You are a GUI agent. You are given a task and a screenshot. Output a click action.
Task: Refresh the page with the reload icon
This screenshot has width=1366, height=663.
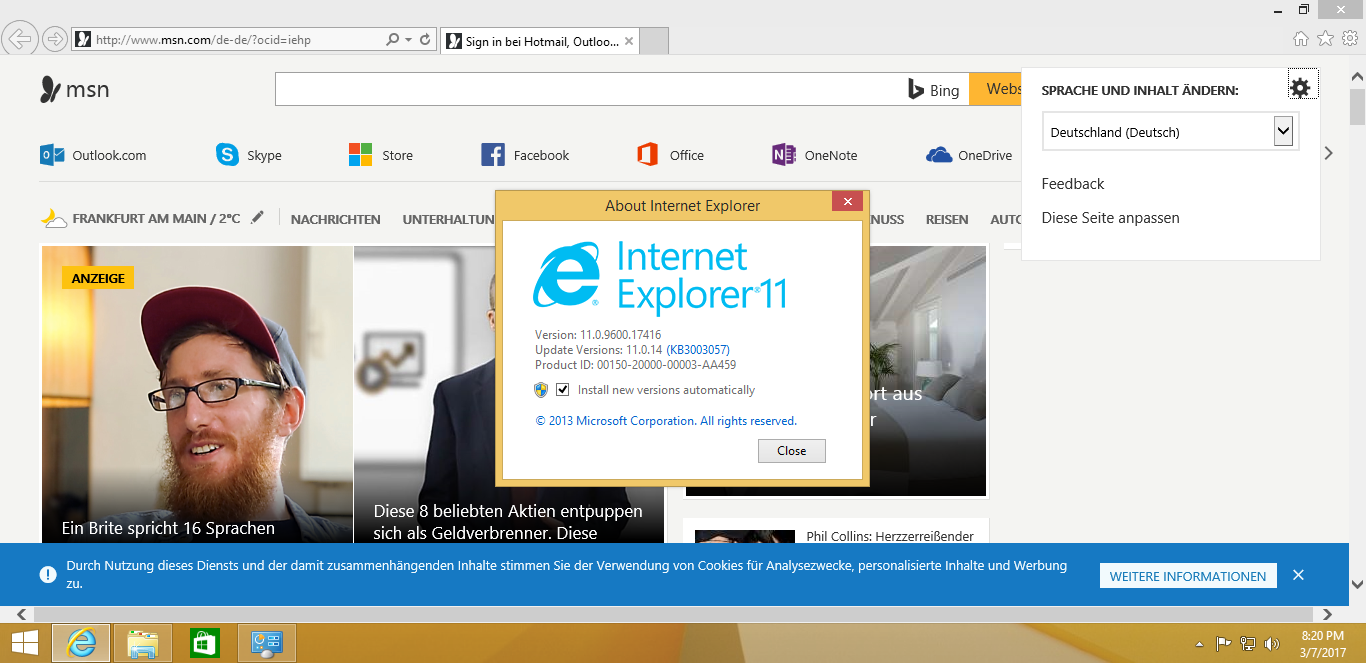(x=425, y=40)
